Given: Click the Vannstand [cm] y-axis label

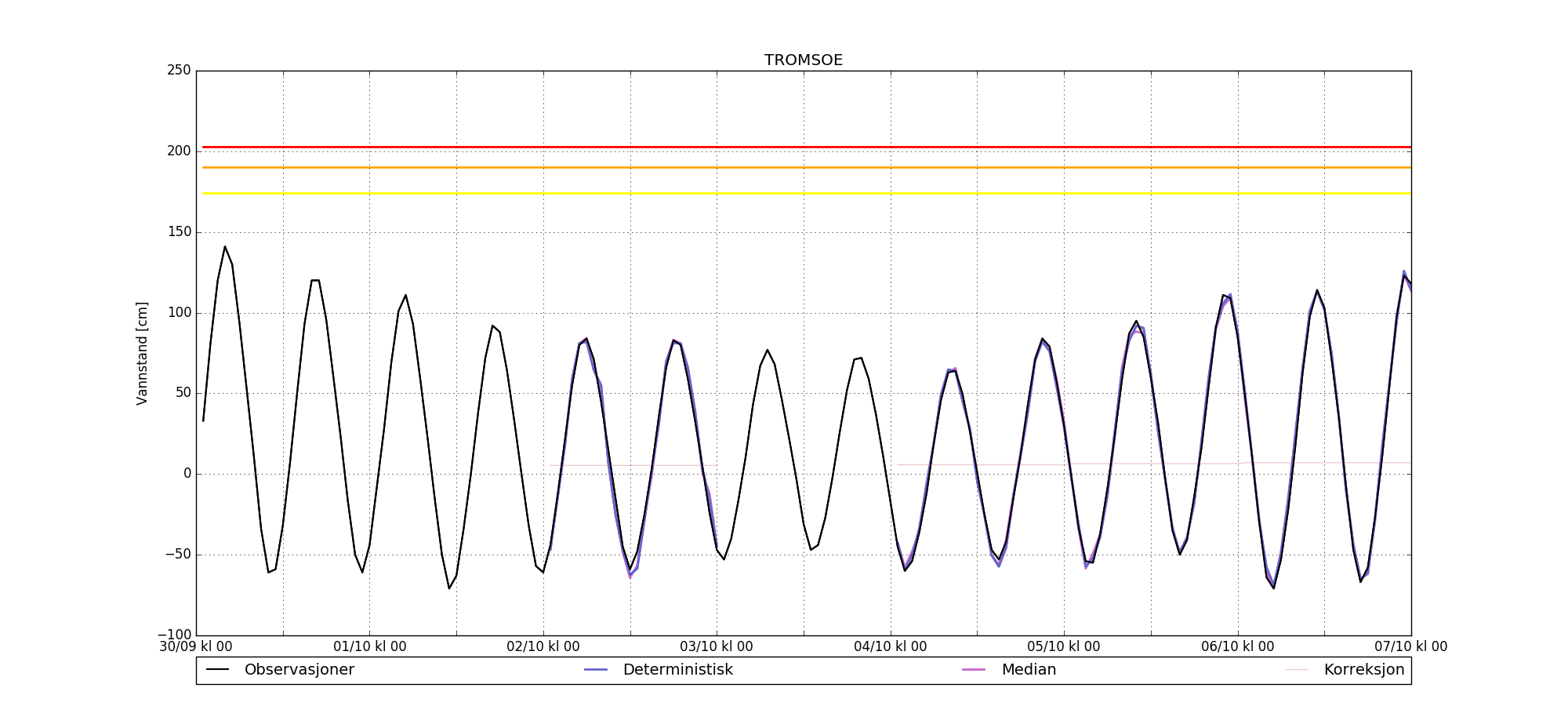Looking at the screenshot, I should (x=142, y=353).
